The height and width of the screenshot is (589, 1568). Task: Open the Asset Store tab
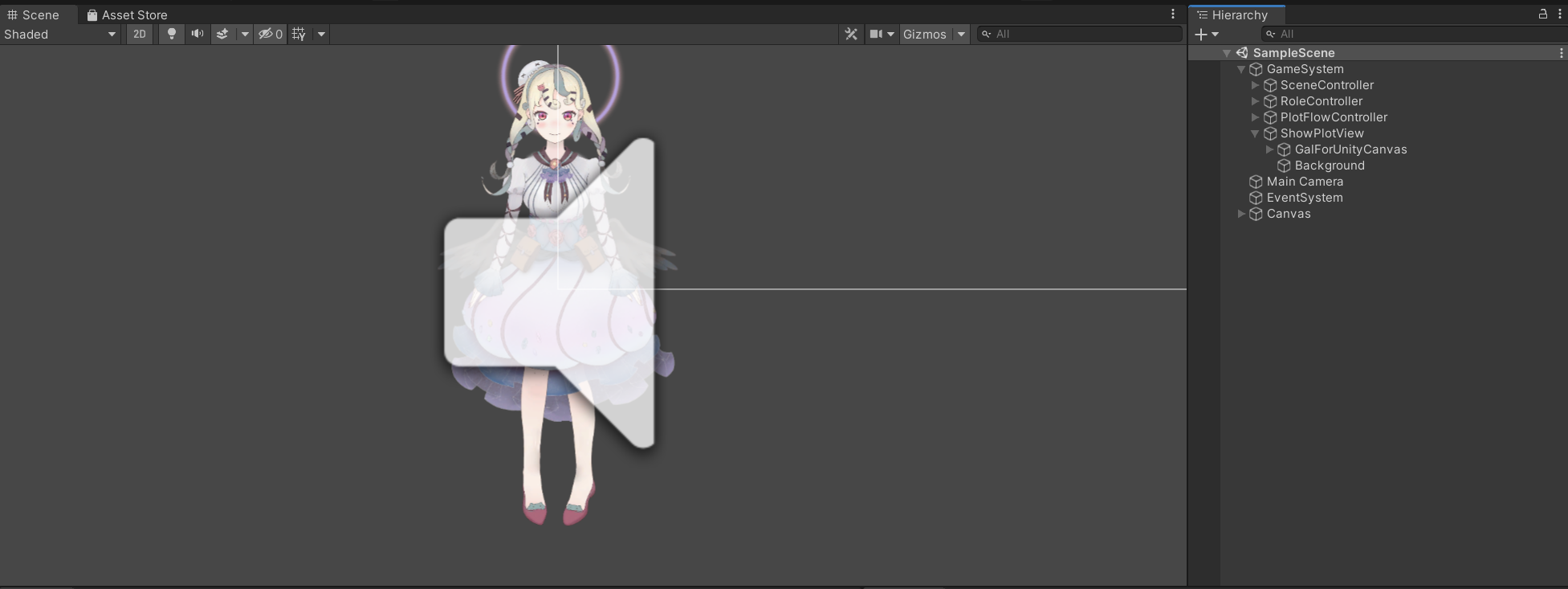pyautogui.click(x=127, y=15)
